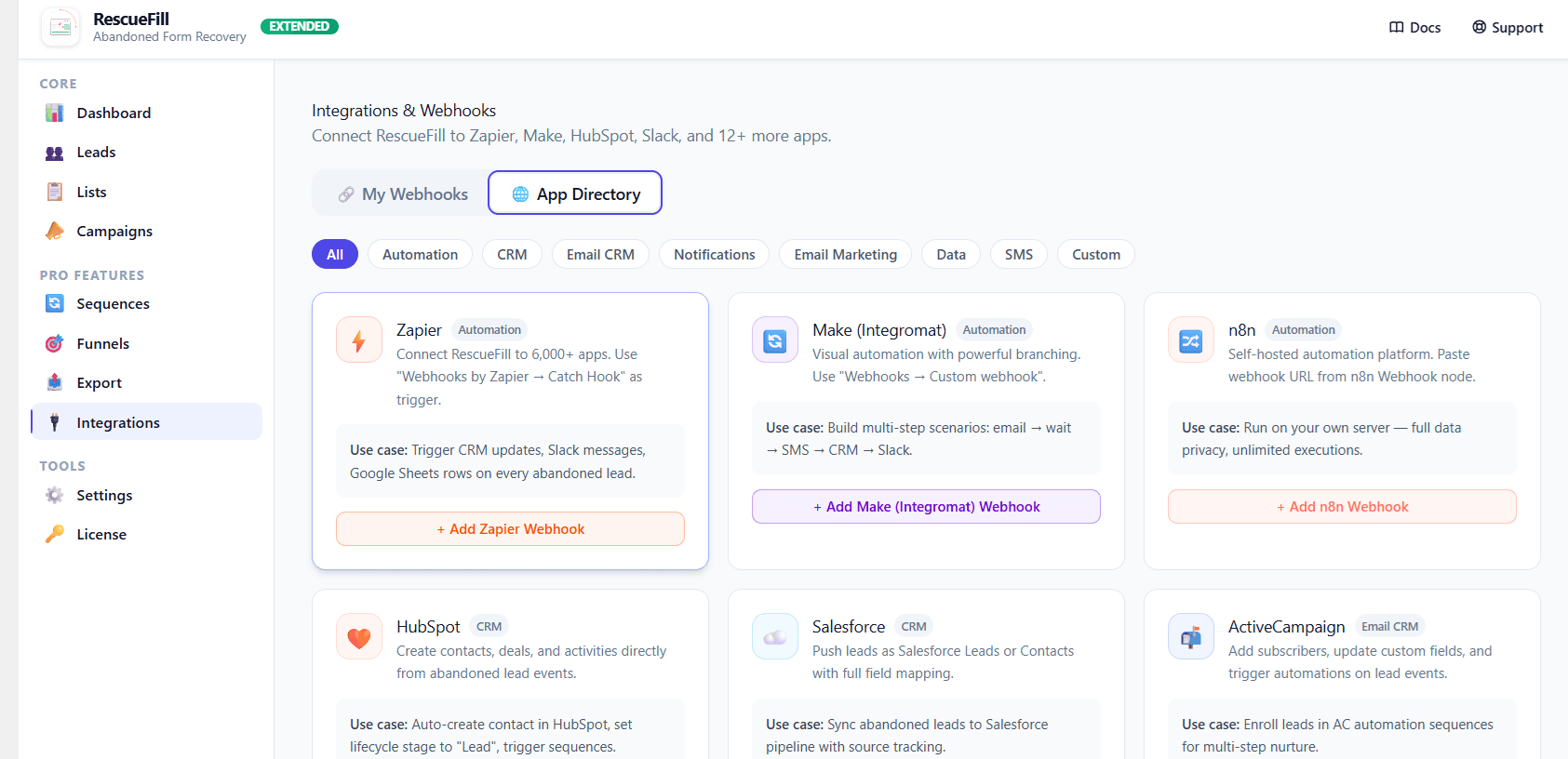Screen dimensions: 1568x759
Task: Go to Dashboard in sidebar
Action: click(x=146, y=113)
